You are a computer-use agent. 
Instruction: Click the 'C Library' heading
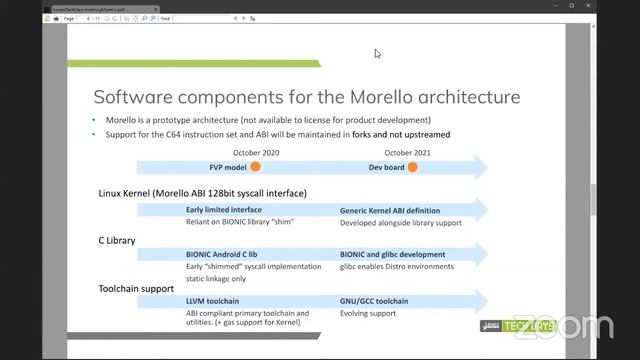(117, 240)
